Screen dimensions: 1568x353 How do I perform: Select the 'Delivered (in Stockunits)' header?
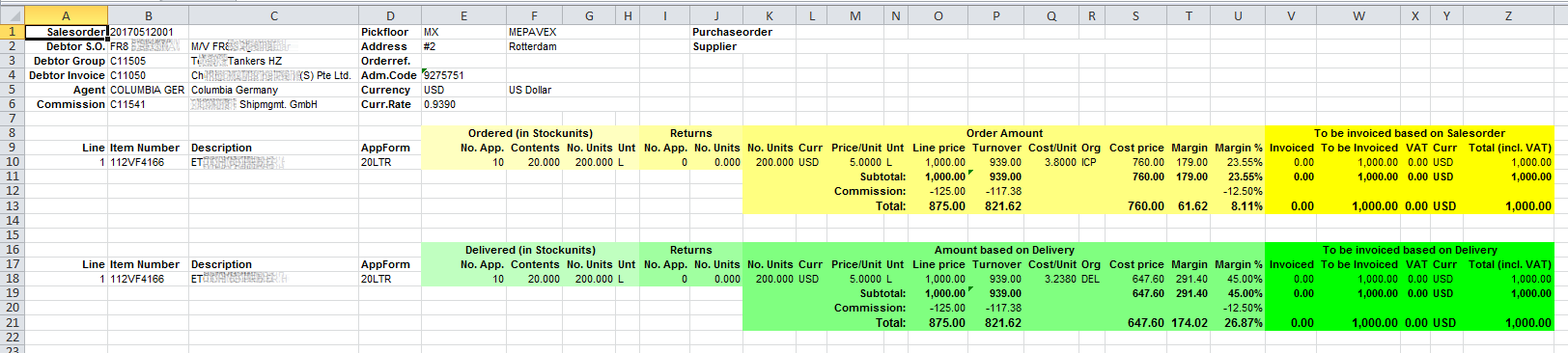[x=530, y=250]
